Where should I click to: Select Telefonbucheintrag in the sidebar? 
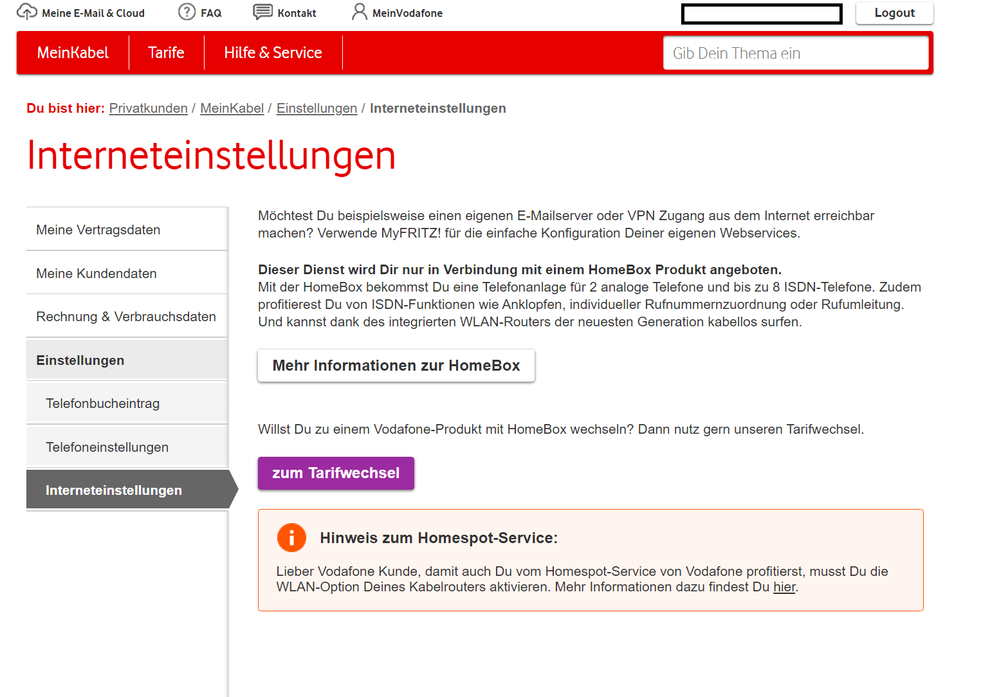(103, 404)
